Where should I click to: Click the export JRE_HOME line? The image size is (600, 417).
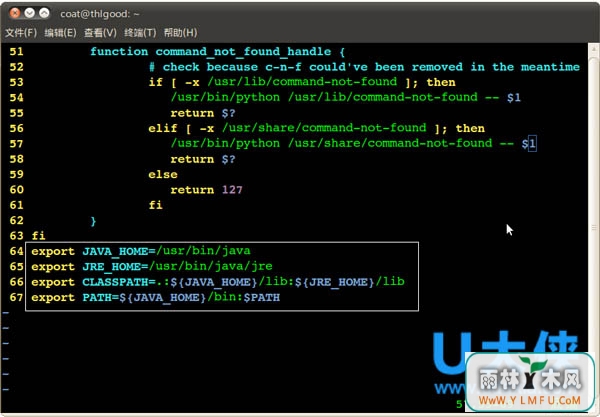(152, 267)
